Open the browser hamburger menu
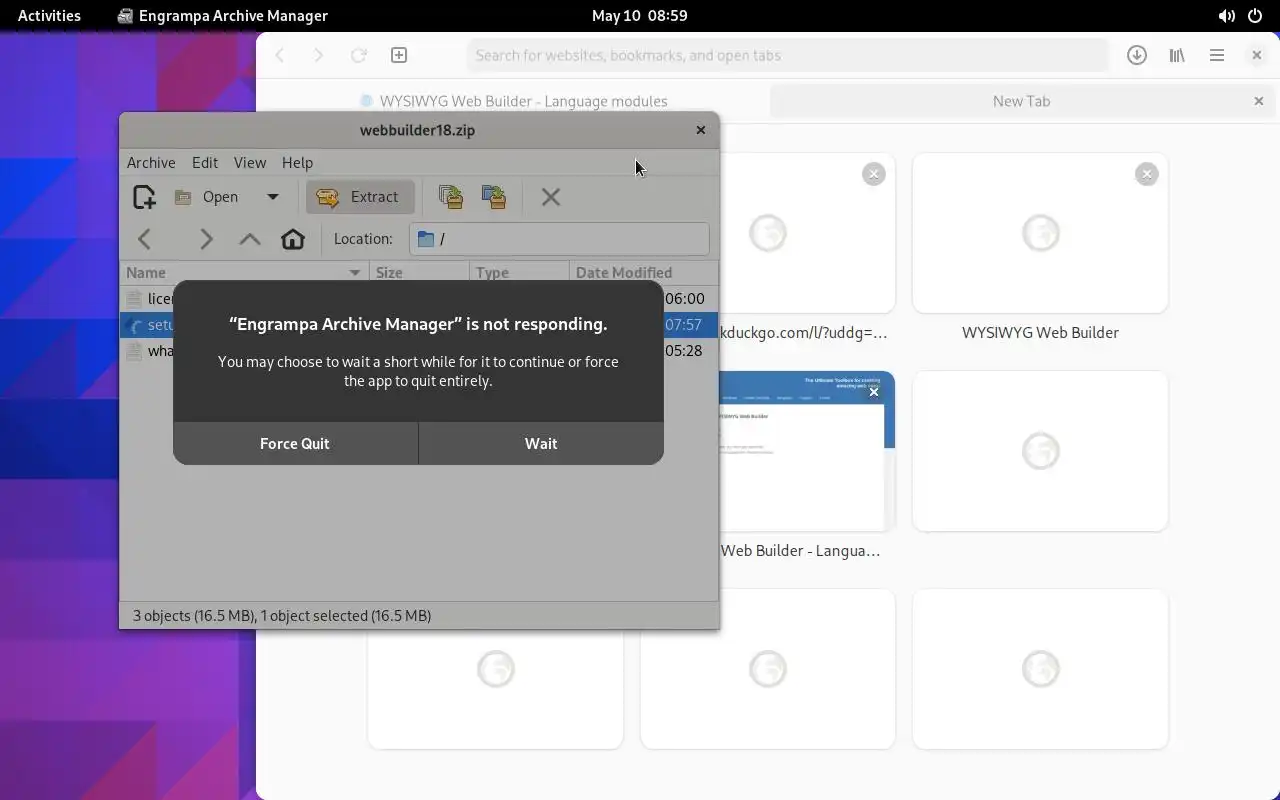The width and height of the screenshot is (1280, 800). [x=1217, y=55]
